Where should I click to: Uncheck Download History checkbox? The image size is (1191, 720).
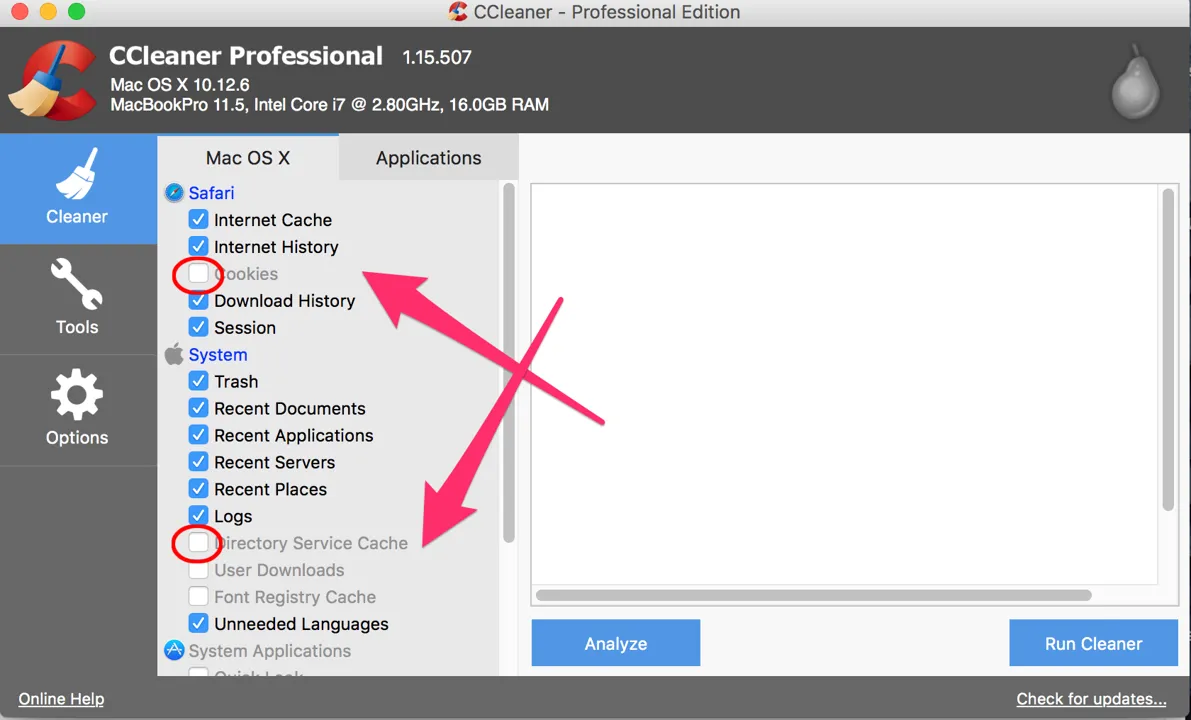[198, 300]
